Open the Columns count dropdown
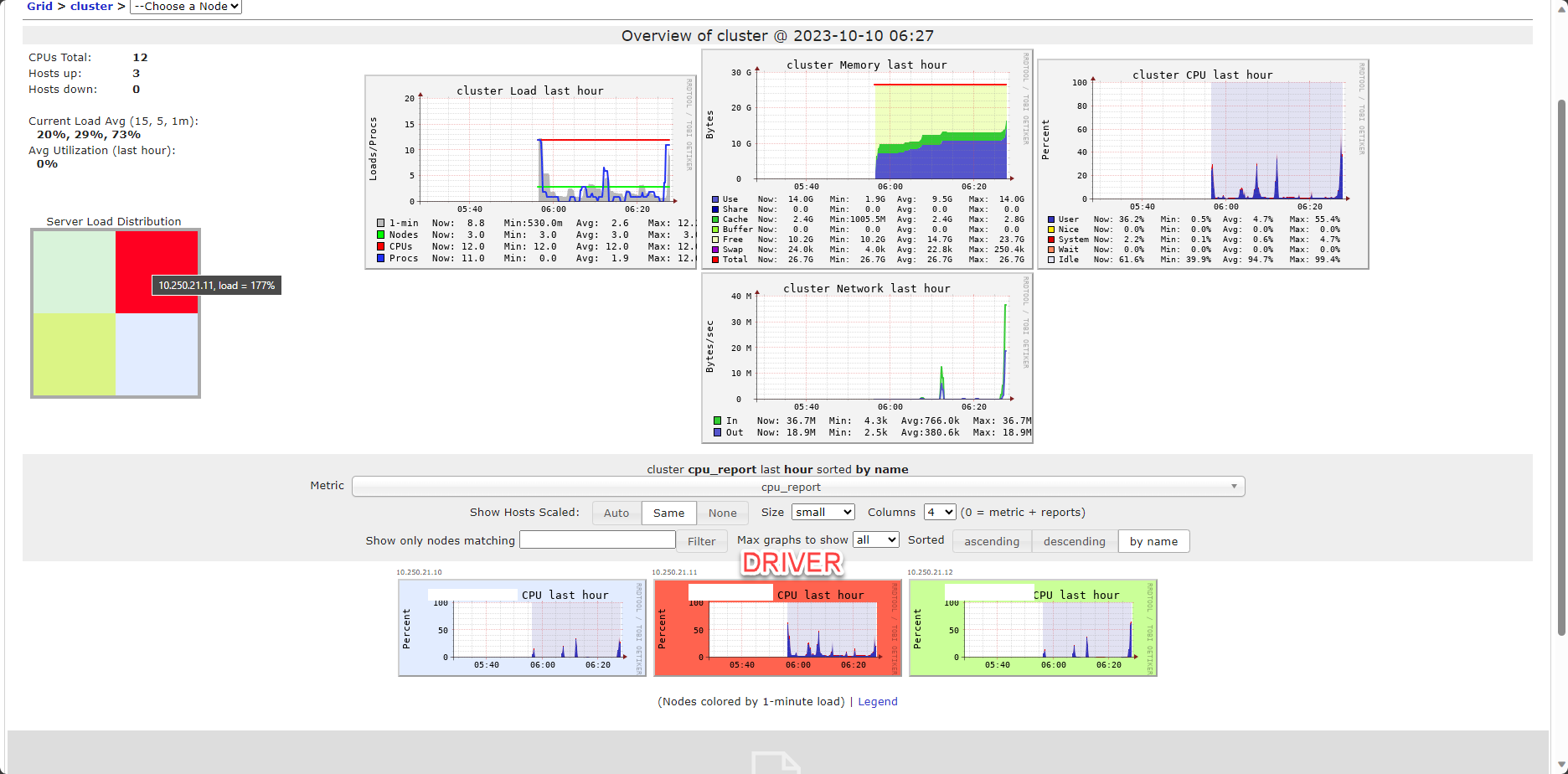1568x774 pixels. pos(939,512)
